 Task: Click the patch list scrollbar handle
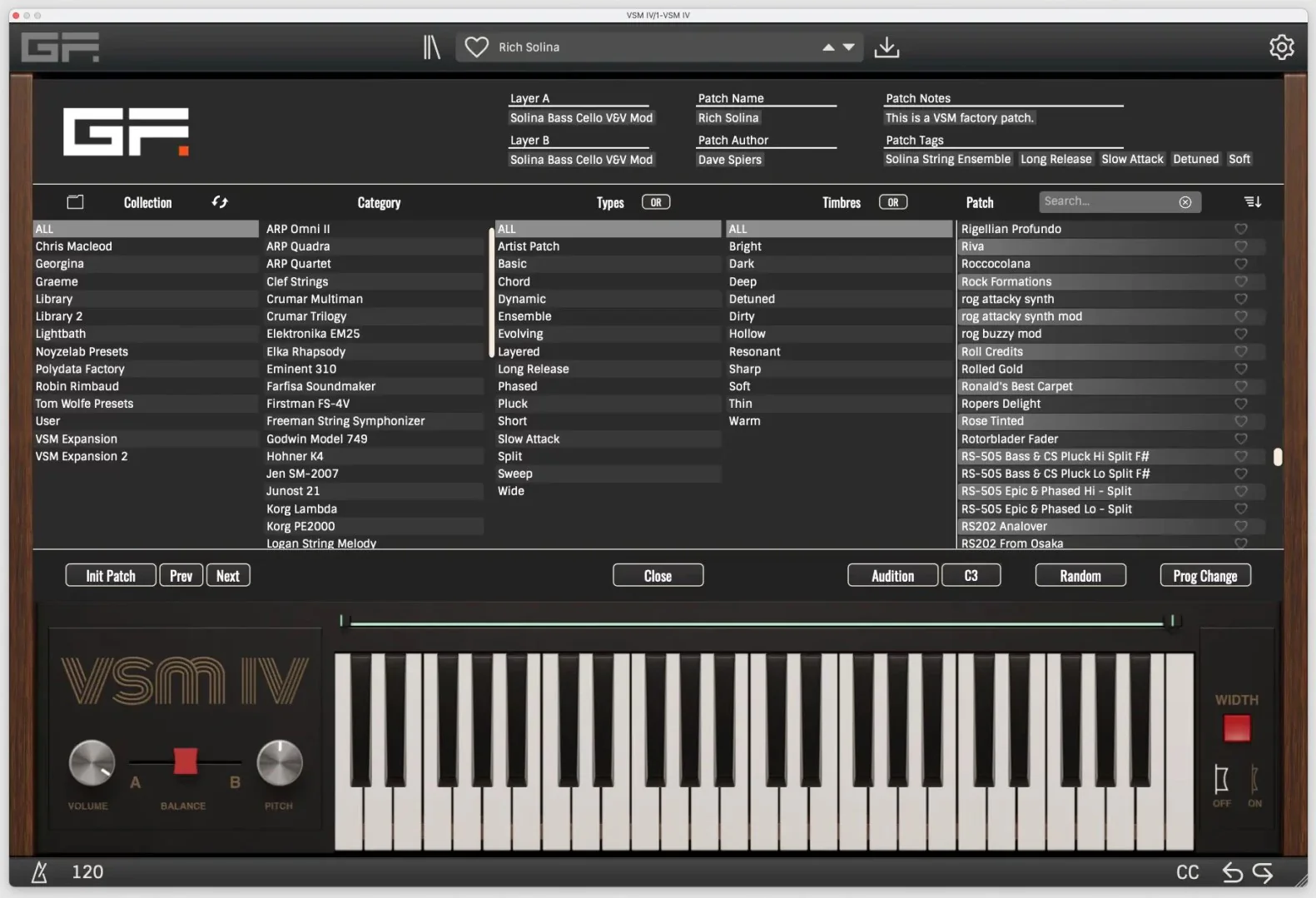click(x=1278, y=457)
